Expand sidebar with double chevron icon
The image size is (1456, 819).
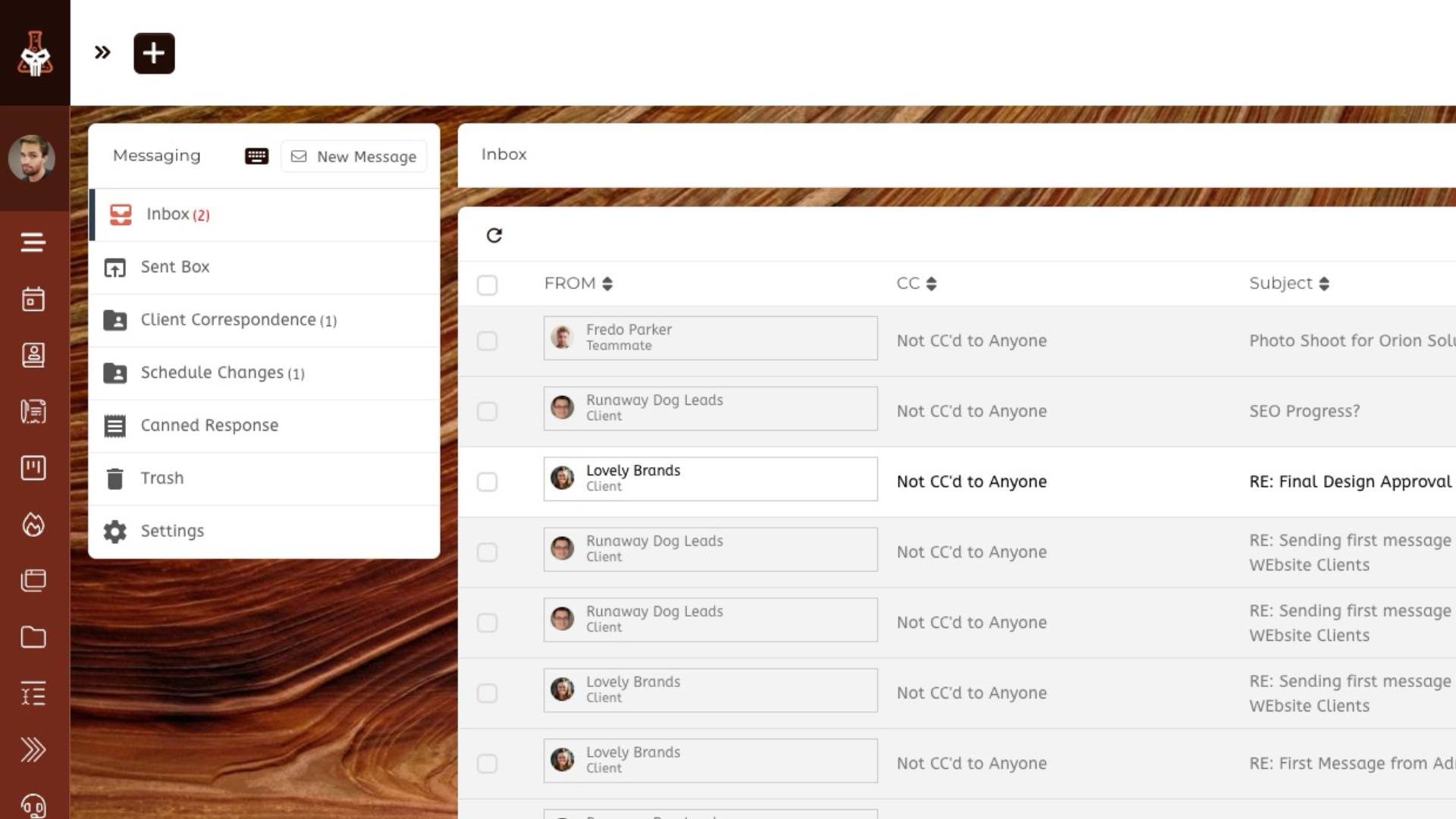pyautogui.click(x=102, y=52)
